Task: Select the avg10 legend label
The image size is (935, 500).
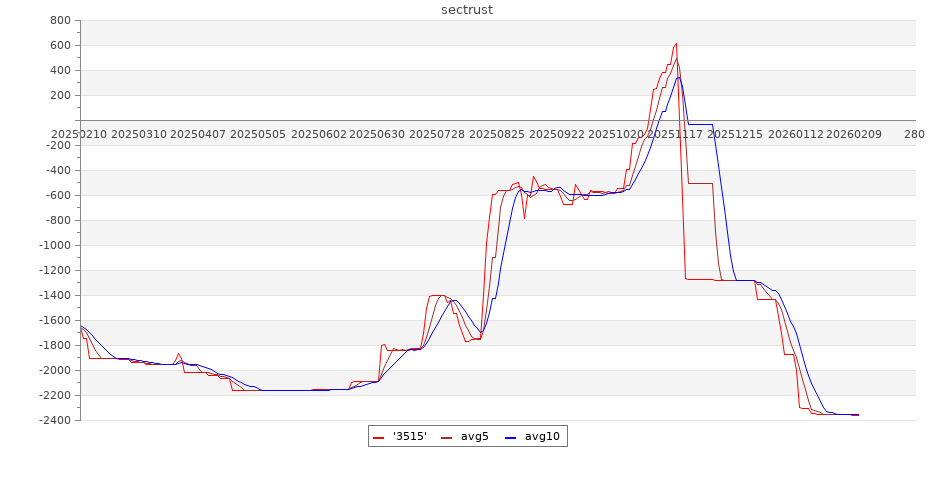Action: pos(542,437)
